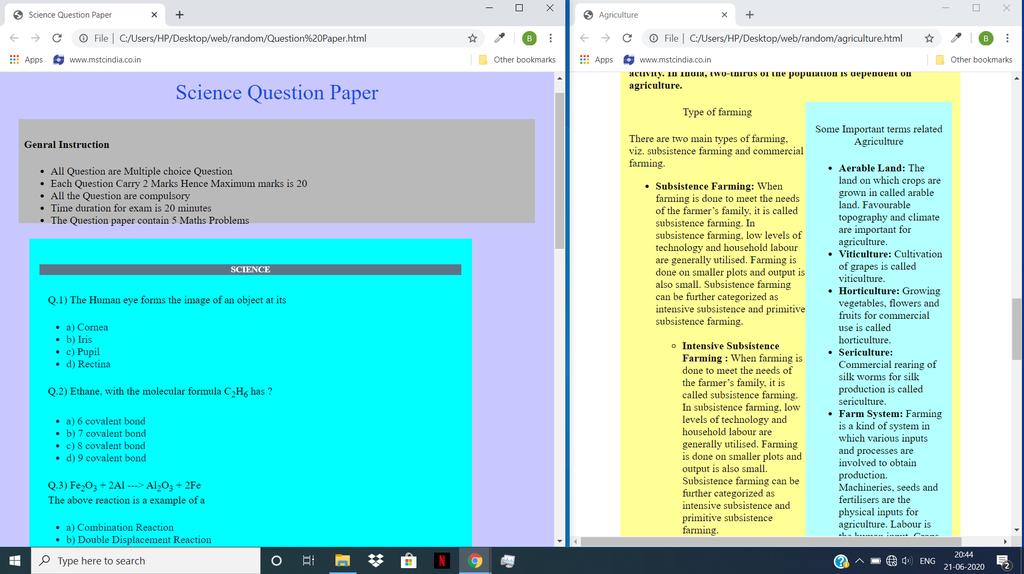Select the Agriculture tab
This screenshot has height=574, width=1024.
655,14
